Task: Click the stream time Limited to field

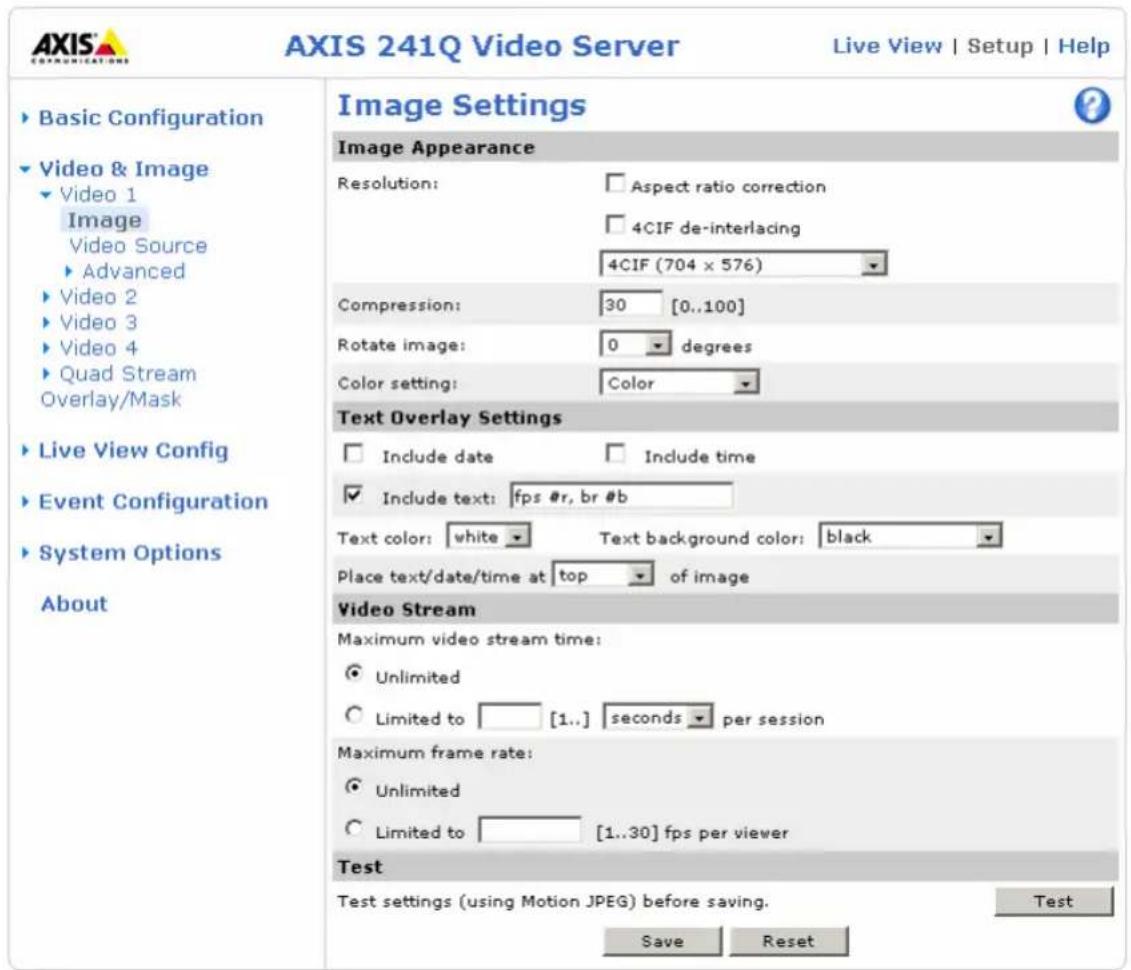Action: (x=509, y=718)
